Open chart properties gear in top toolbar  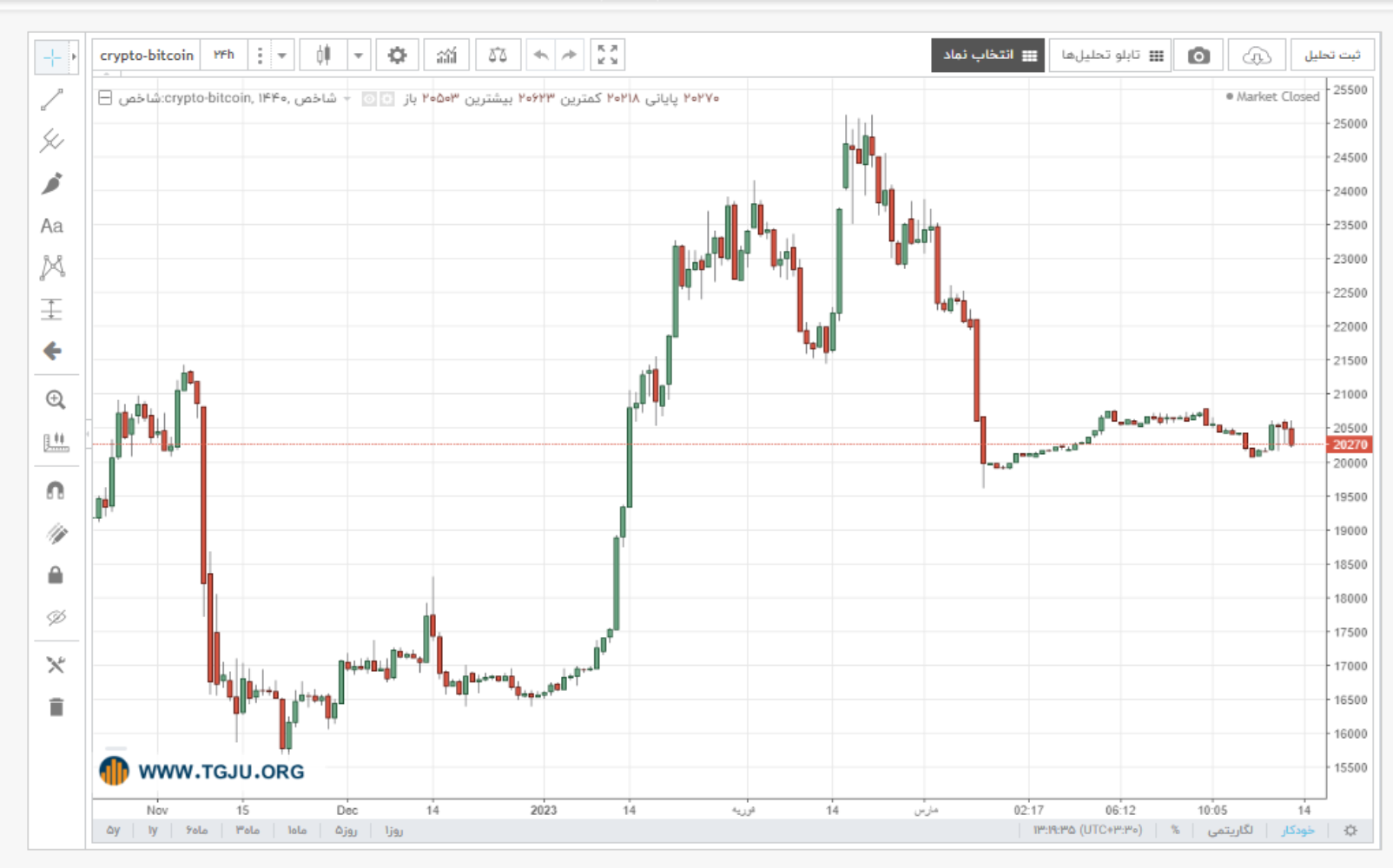point(397,56)
